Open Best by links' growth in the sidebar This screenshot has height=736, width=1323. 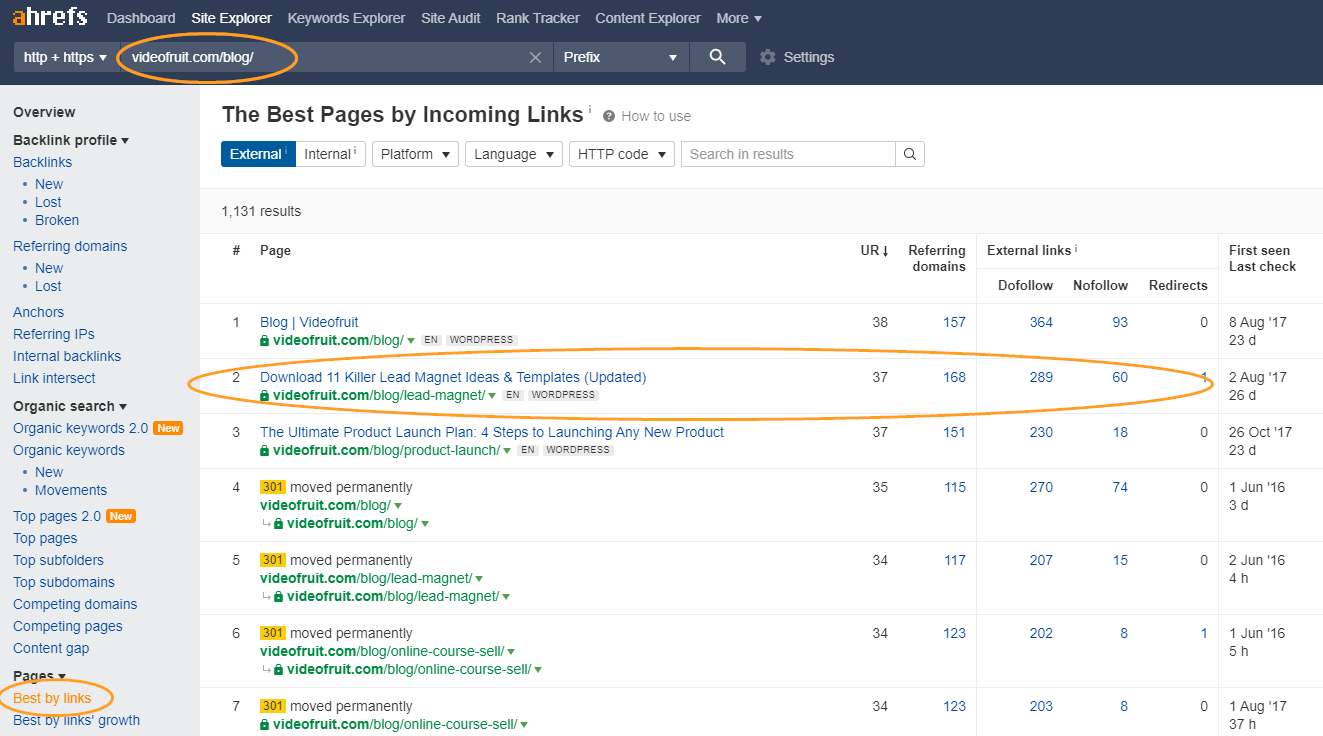click(x=76, y=720)
